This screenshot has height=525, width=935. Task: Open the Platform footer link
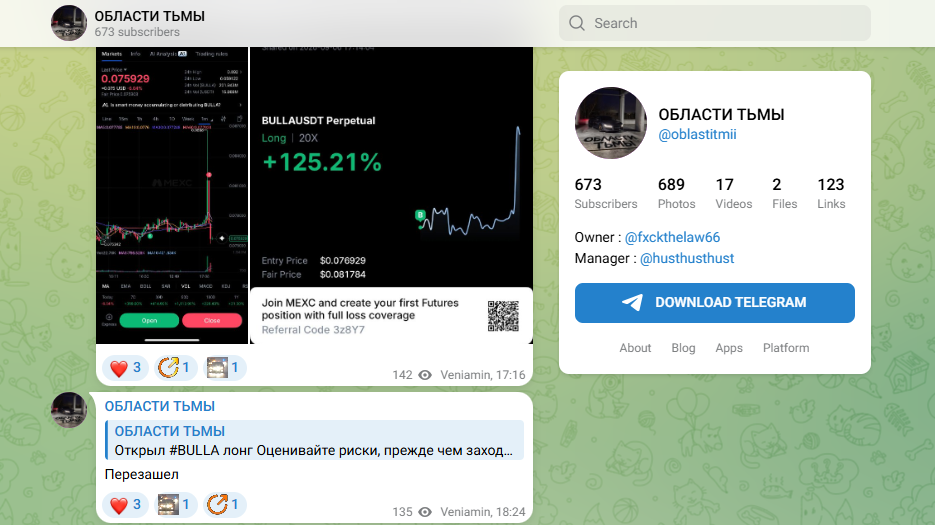[786, 348]
